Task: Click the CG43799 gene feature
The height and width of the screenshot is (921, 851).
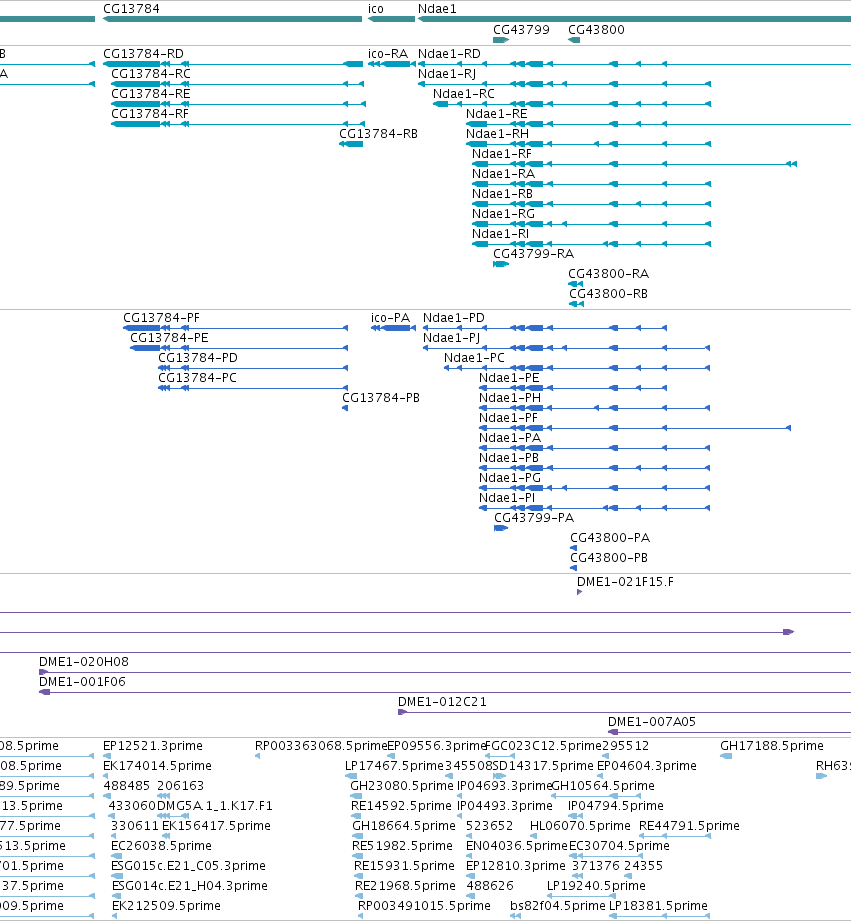Action: click(x=501, y=40)
